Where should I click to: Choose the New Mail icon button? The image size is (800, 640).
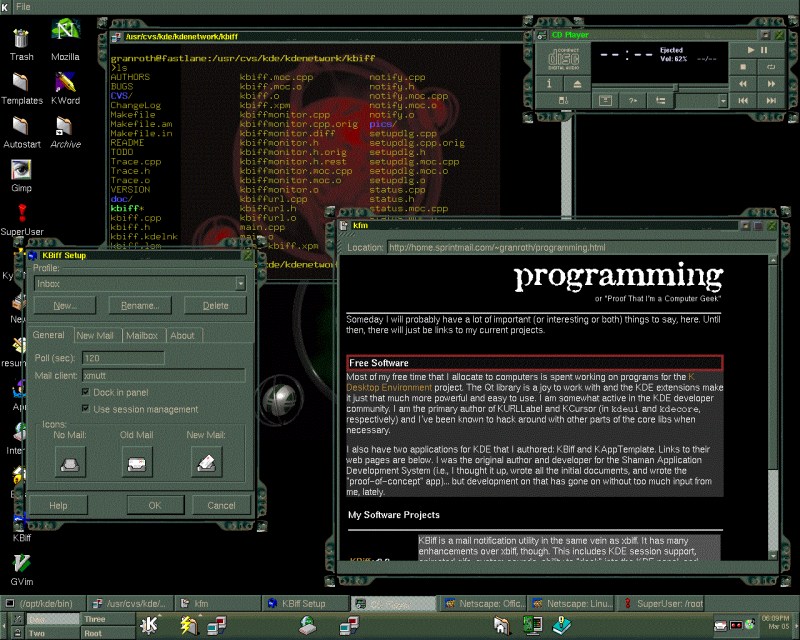(206, 462)
